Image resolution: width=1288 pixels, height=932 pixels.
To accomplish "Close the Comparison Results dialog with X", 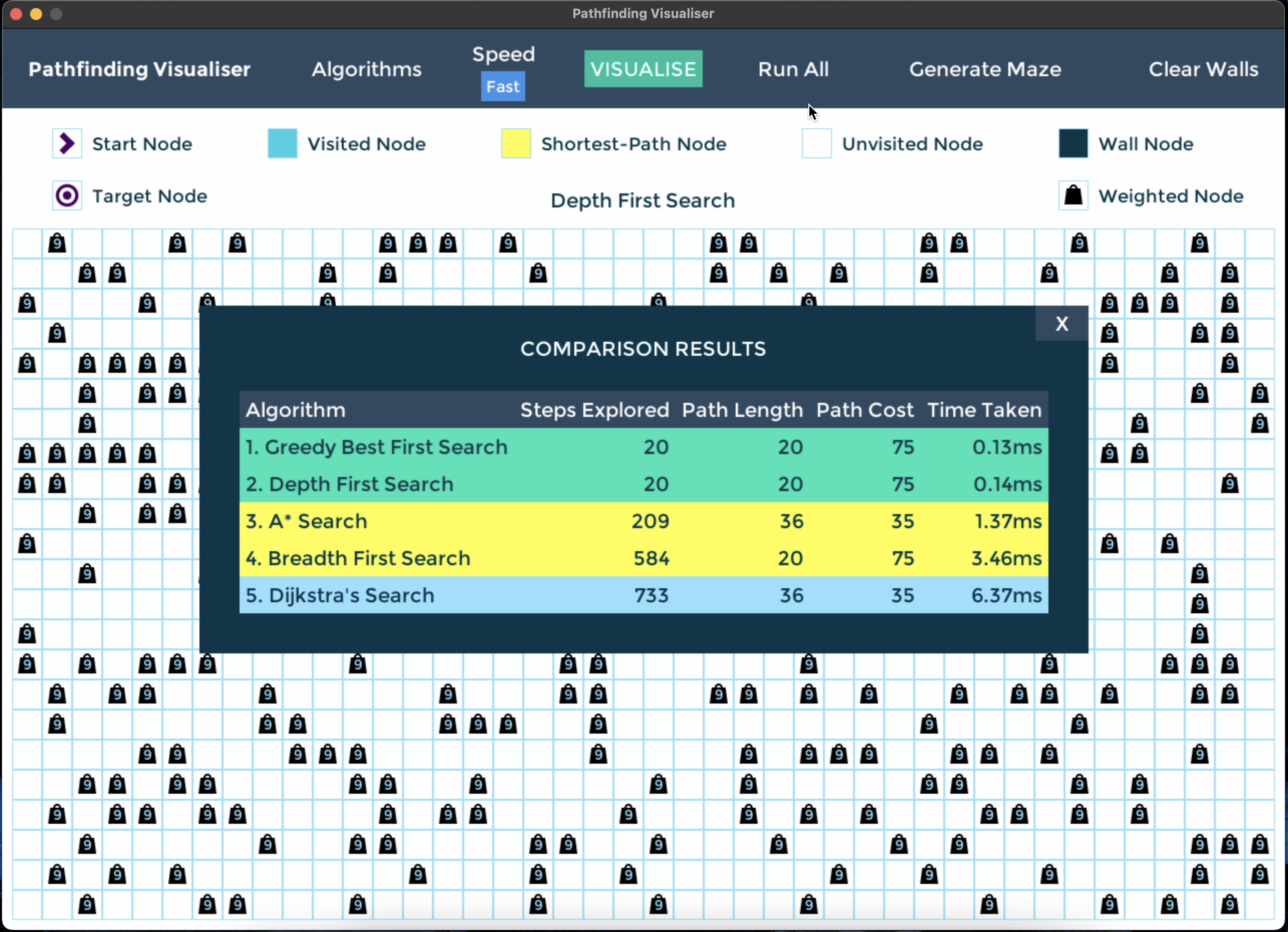I will (1061, 324).
